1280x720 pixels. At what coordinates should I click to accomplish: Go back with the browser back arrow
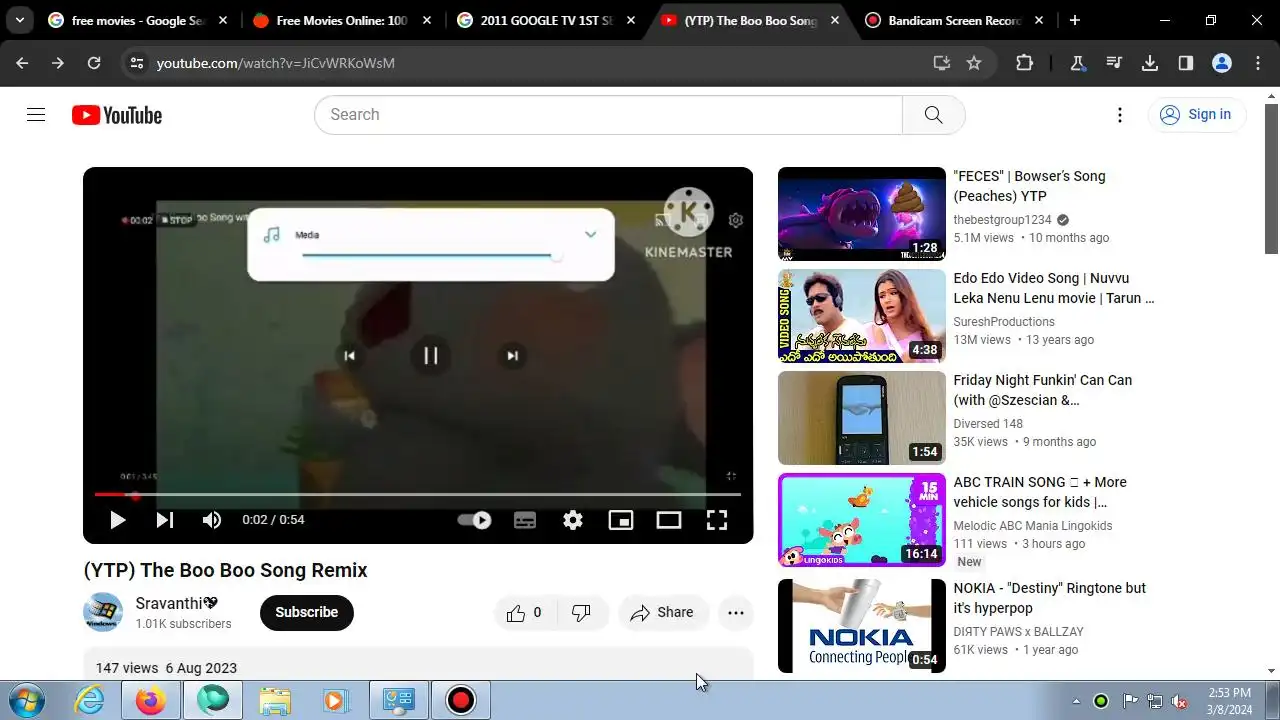22,63
